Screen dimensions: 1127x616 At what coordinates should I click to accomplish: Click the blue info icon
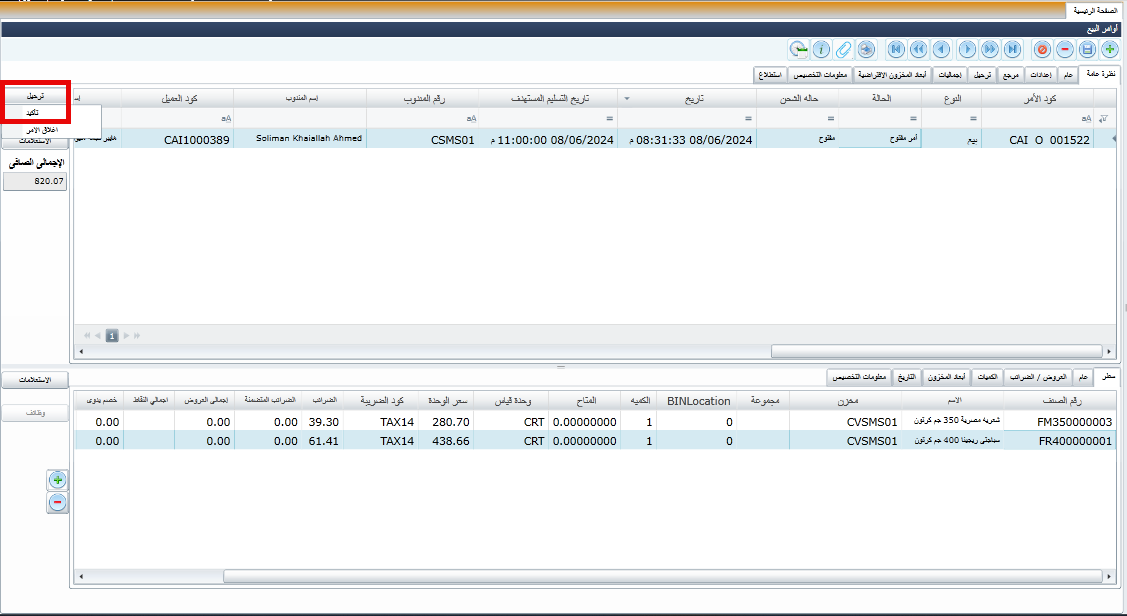(x=821, y=48)
